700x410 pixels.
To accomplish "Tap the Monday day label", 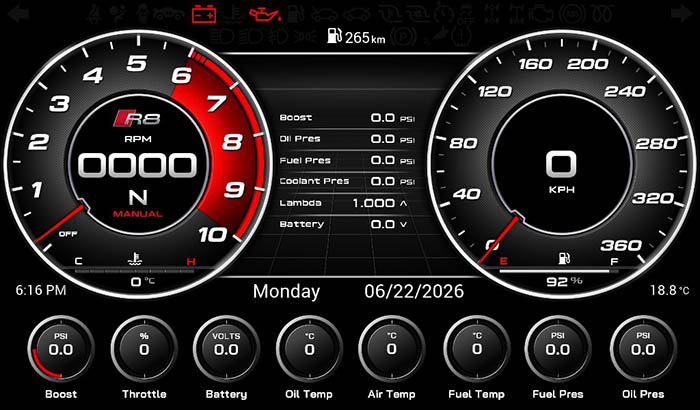I will click(x=286, y=292).
